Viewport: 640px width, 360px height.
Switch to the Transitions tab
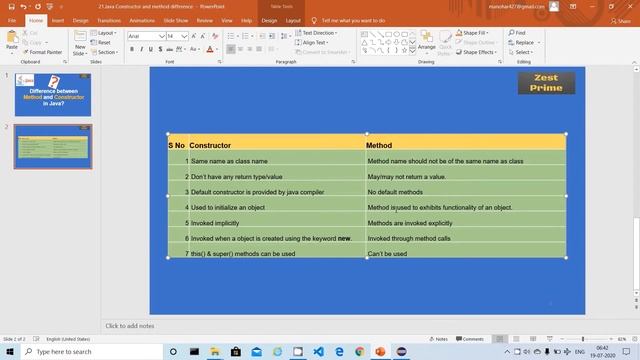tap(109, 20)
